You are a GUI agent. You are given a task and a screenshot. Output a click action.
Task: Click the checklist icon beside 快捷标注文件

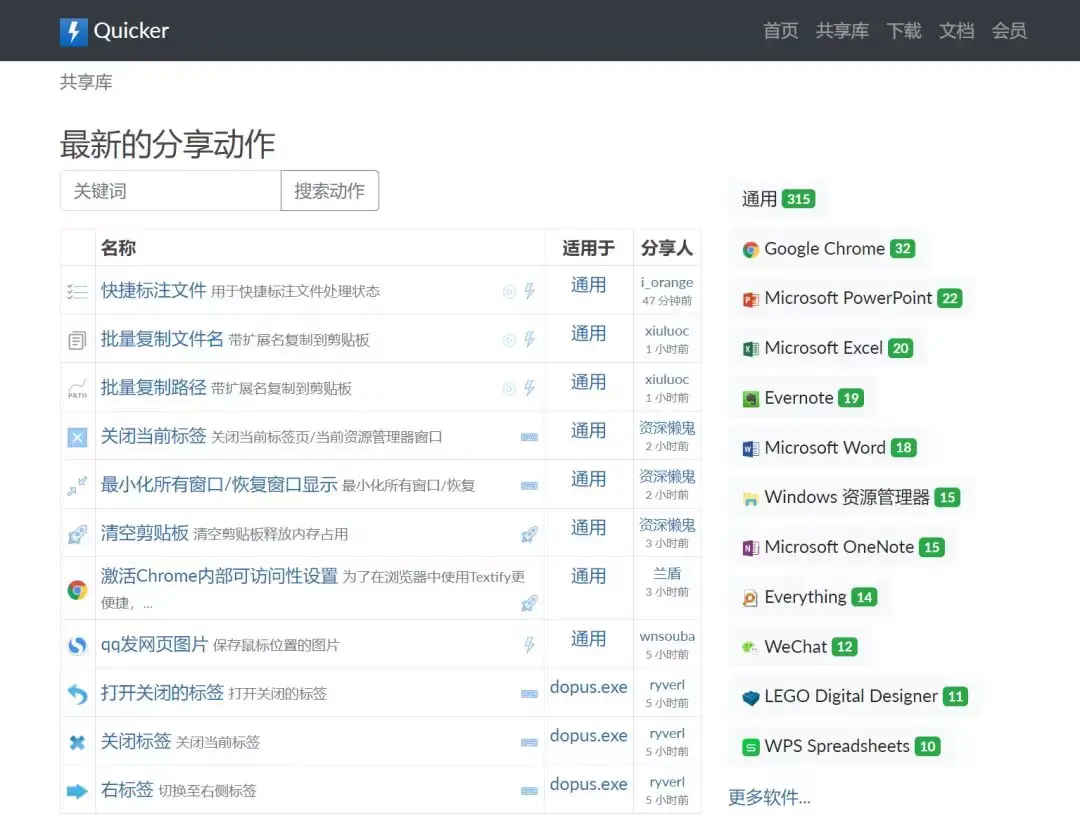(x=77, y=291)
